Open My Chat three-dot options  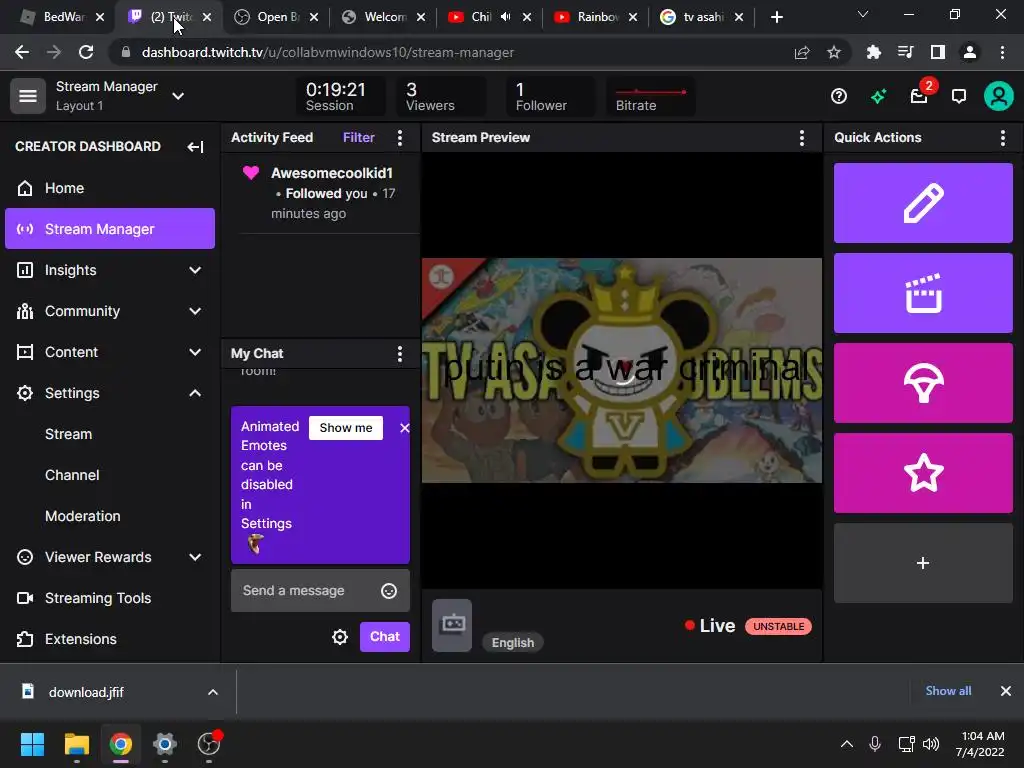(x=400, y=353)
